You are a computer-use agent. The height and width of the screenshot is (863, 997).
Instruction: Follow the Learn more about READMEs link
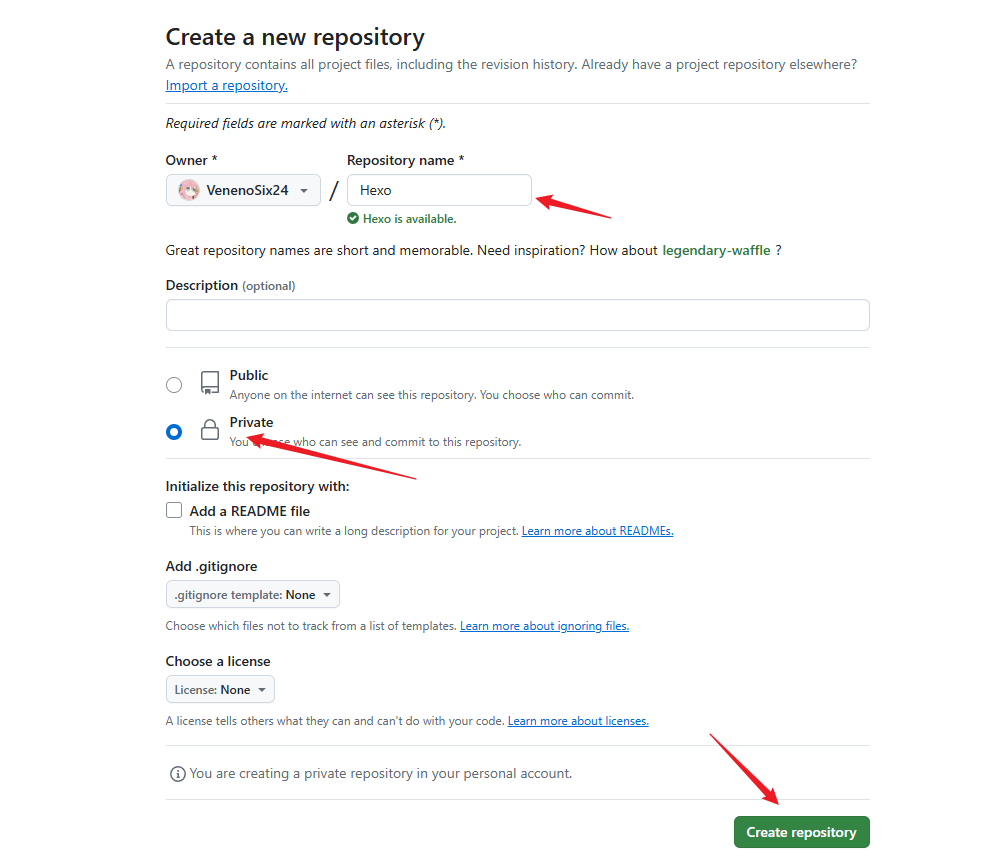tap(597, 531)
